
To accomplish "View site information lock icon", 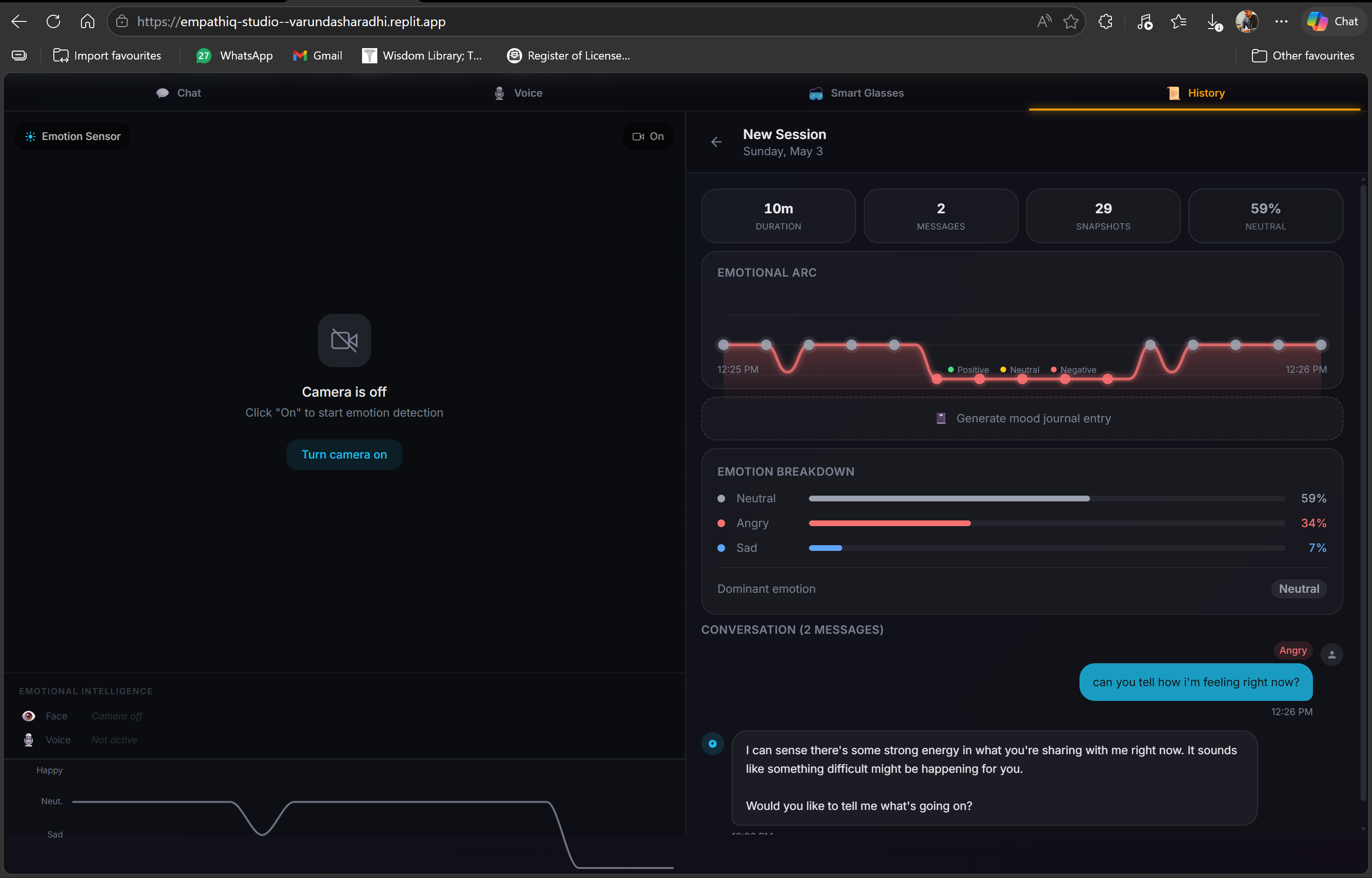I will (121, 22).
